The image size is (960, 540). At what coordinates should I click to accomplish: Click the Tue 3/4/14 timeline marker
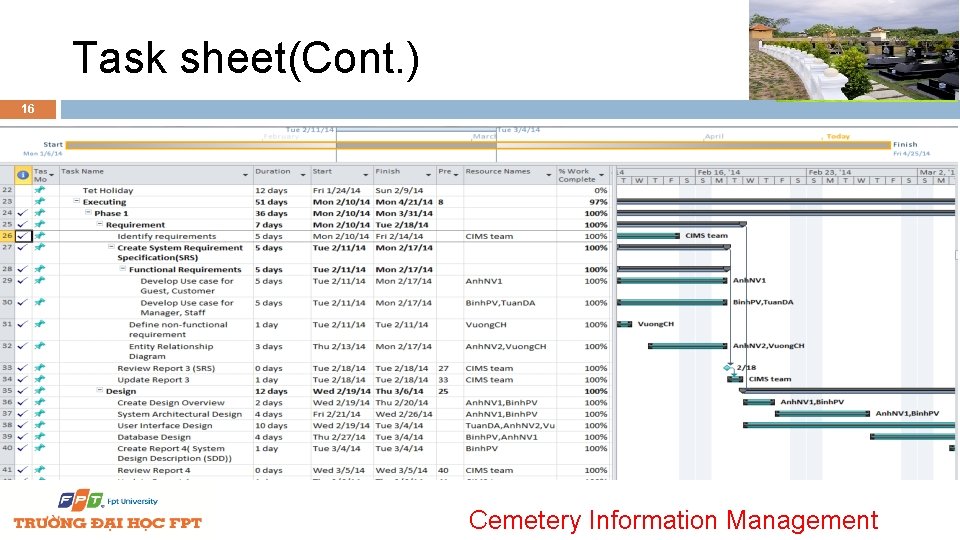click(x=519, y=130)
